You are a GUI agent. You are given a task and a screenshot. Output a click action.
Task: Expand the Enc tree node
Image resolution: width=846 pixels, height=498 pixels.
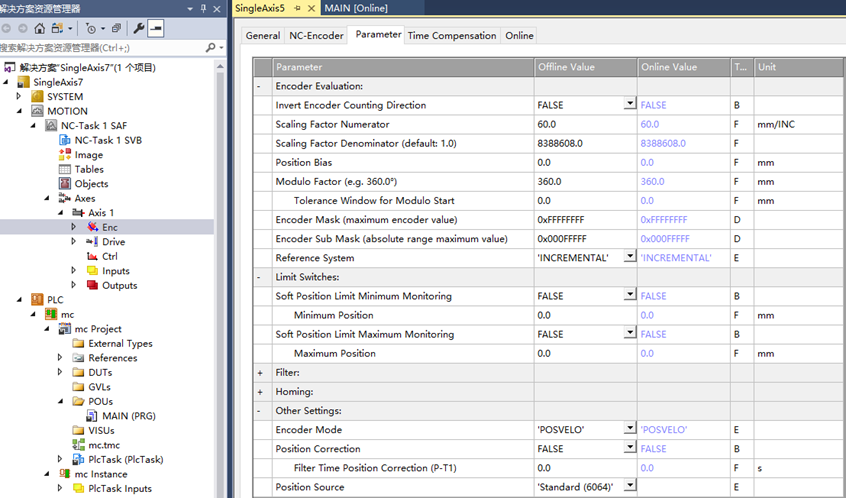coord(74,227)
